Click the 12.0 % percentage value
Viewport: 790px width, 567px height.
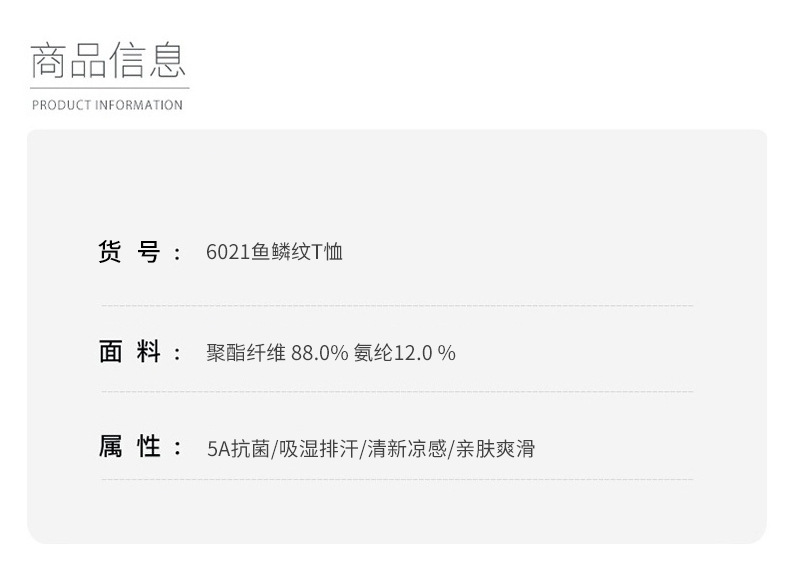pyautogui.click(x=425, y=352)
